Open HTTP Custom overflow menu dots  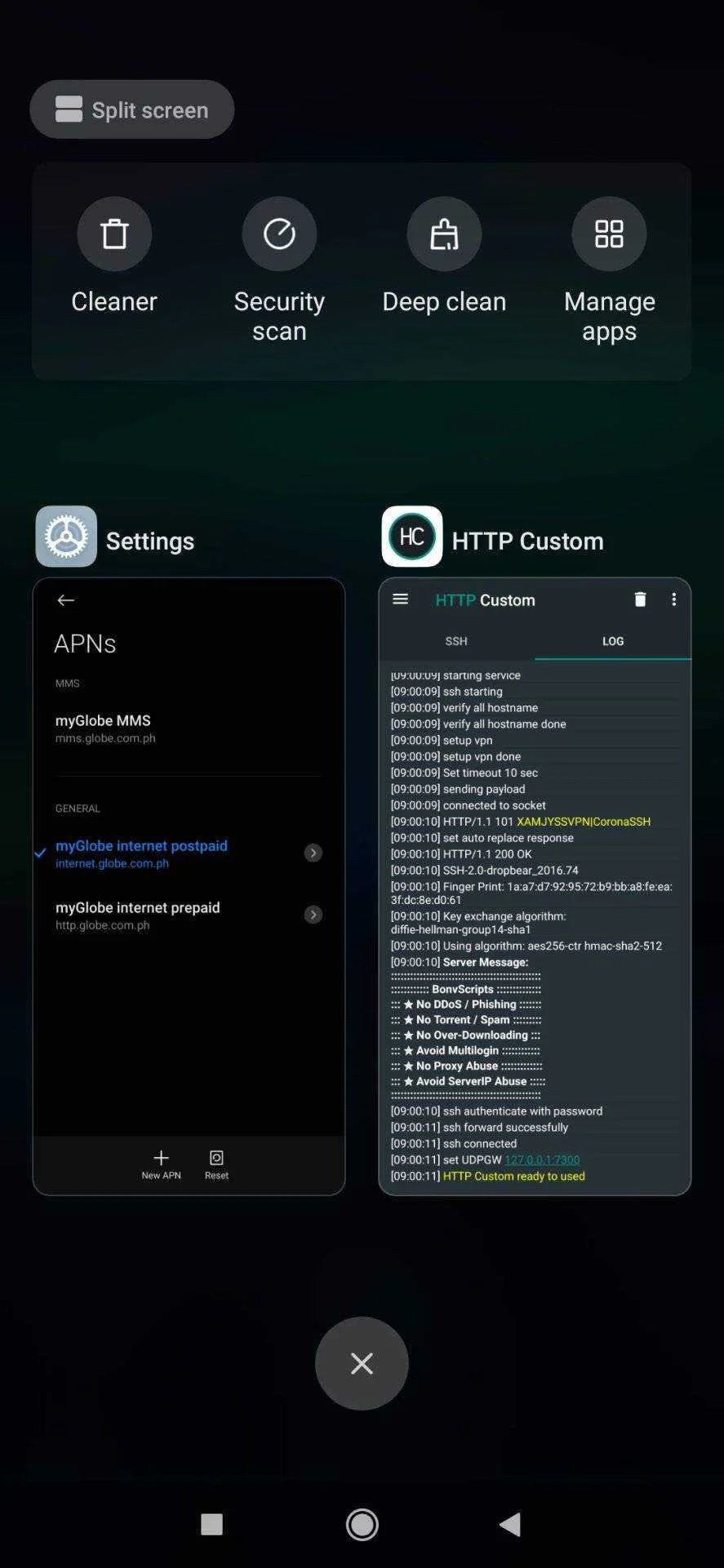click(x=673, y=599)
